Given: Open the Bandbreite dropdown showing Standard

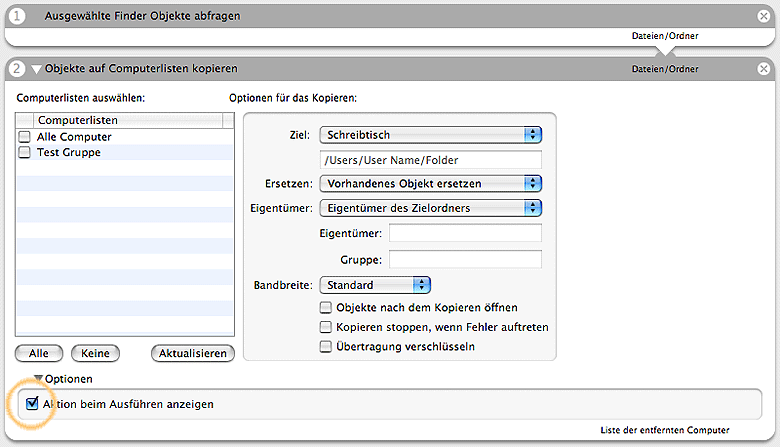Looking at the screenshot, I should pos(375,285).
